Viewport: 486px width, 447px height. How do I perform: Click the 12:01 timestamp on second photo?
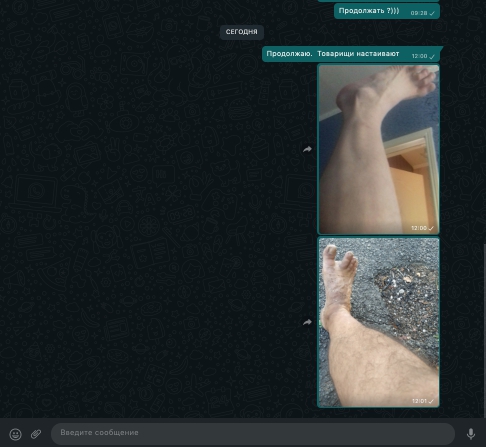coord(419,401)
